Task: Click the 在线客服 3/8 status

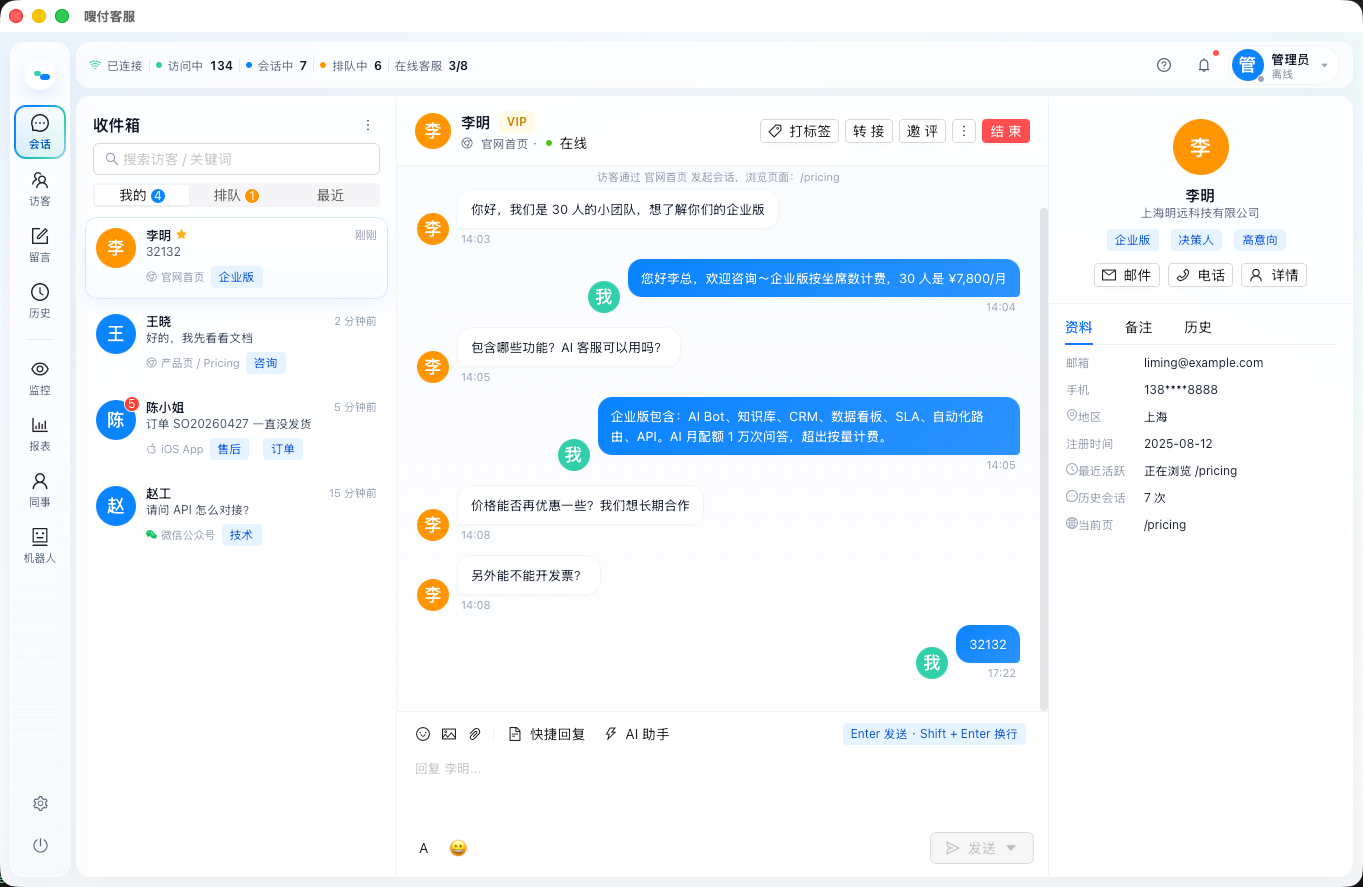Action: coord(431,66)
